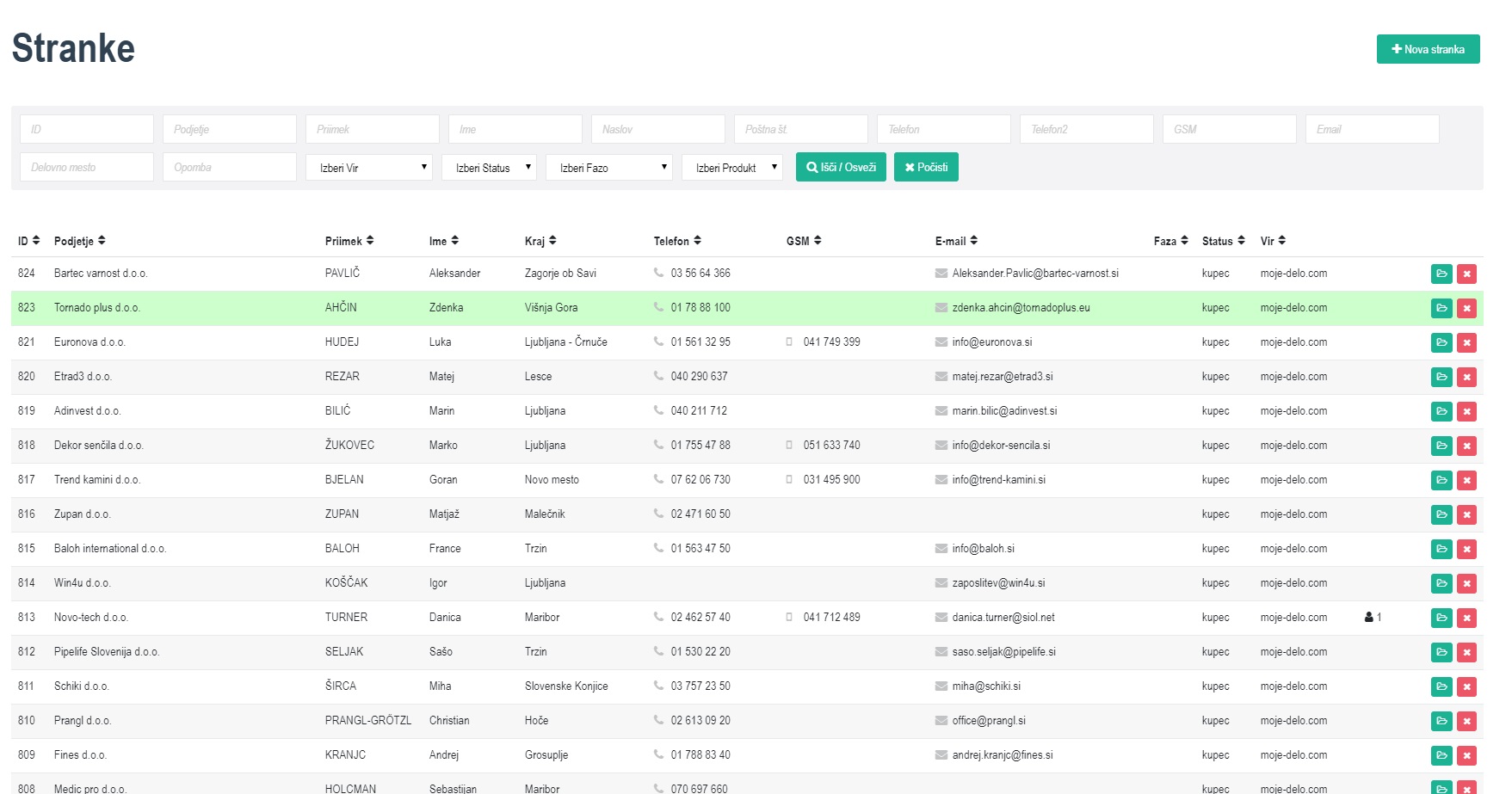
Task: Delete the Adinvest d.o.o. row via its red X
Action: coord(1467,411)
